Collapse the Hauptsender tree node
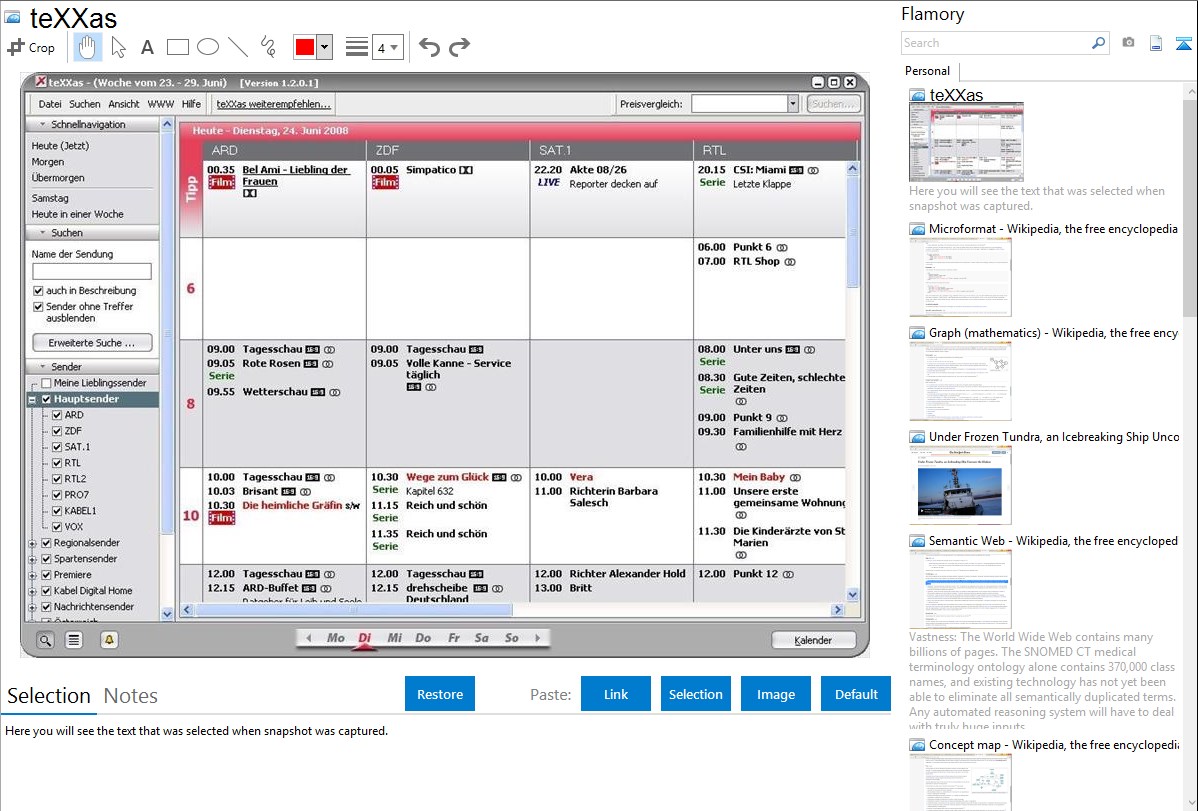Image resolution: width=1198 pixels, height=811 pixels. click(x=33, y=399)
